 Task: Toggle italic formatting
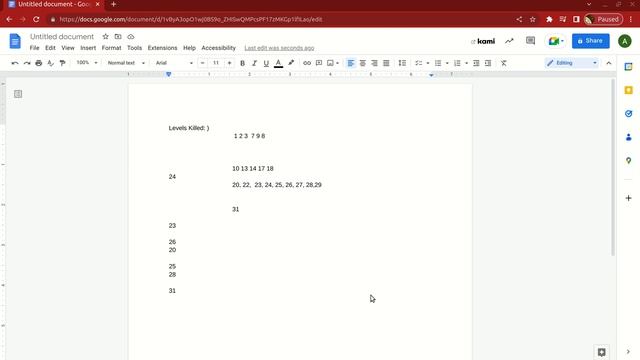coord(254,63)
